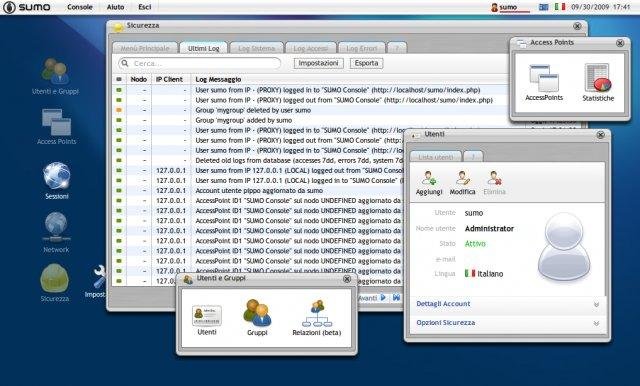This screenshot has height=386, width=640.
Task: Click Administrator name value
Action: coord(489,228)
